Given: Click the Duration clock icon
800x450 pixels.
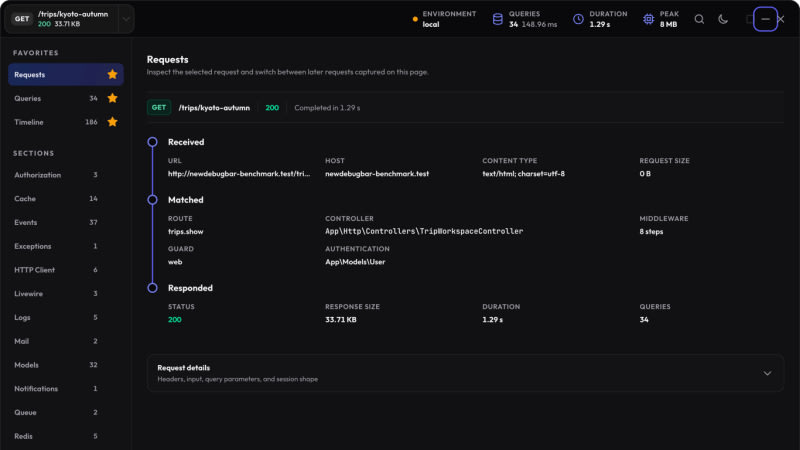Looking at the screenshot, I should click(578, 19).
